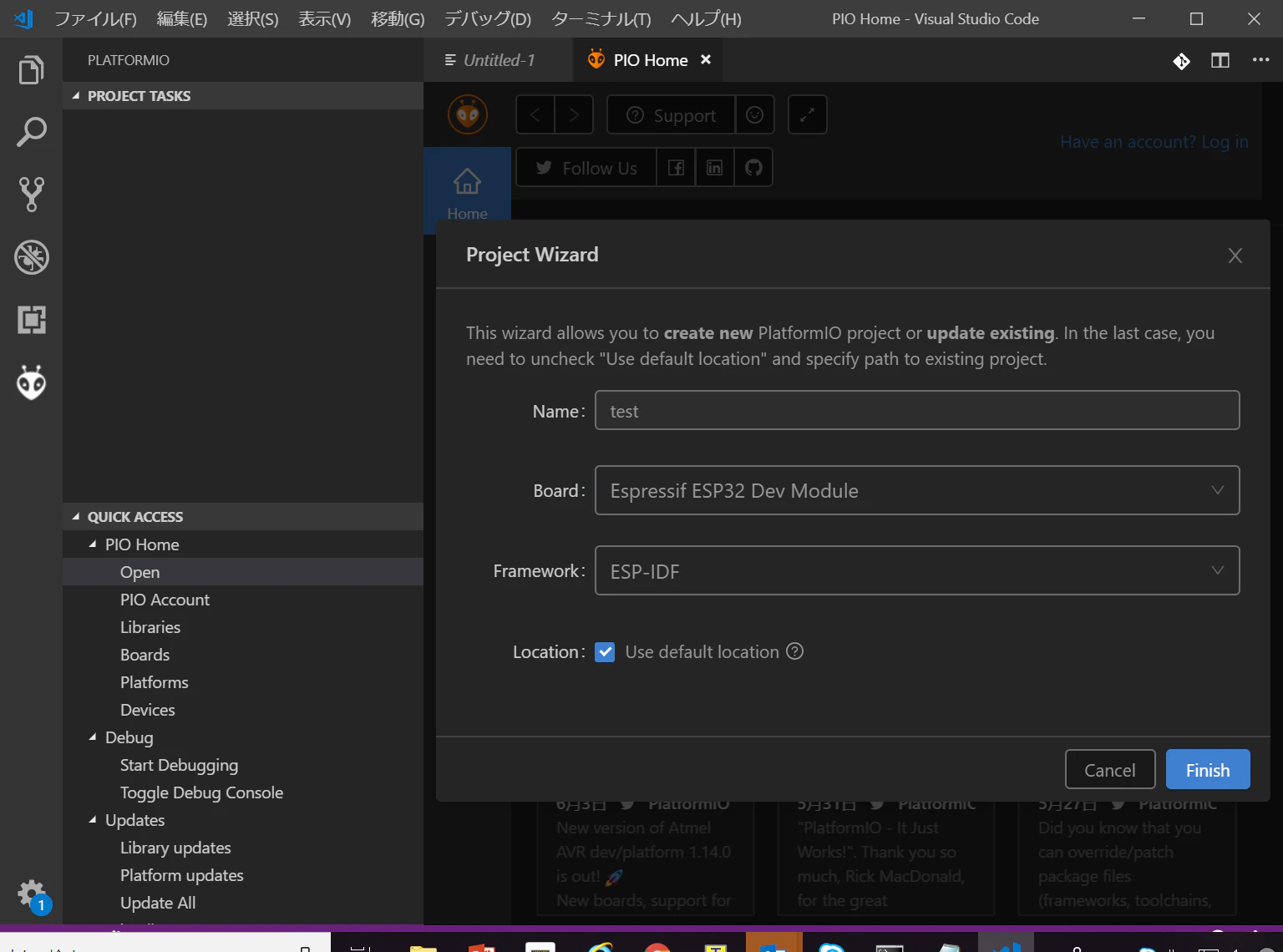Click Follow Us Twitter button
The width and height of the screenshot is (1283, 952).
click(x=586, y=168)
